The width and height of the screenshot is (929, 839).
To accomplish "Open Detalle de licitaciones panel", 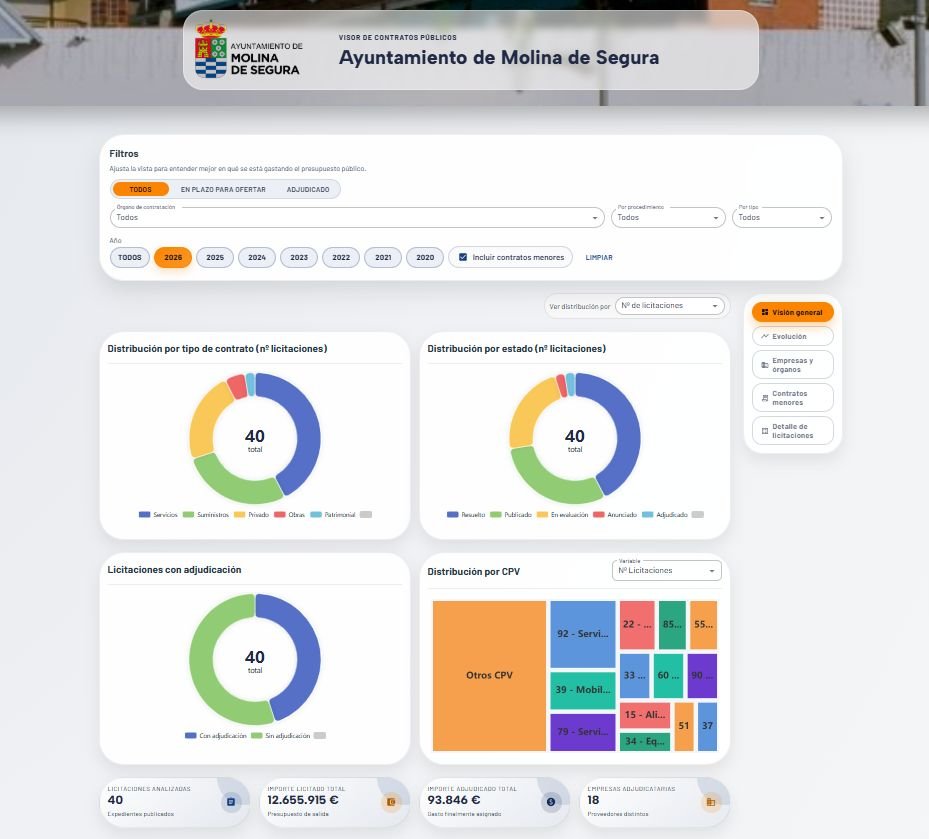I will [x=793, y=430].
